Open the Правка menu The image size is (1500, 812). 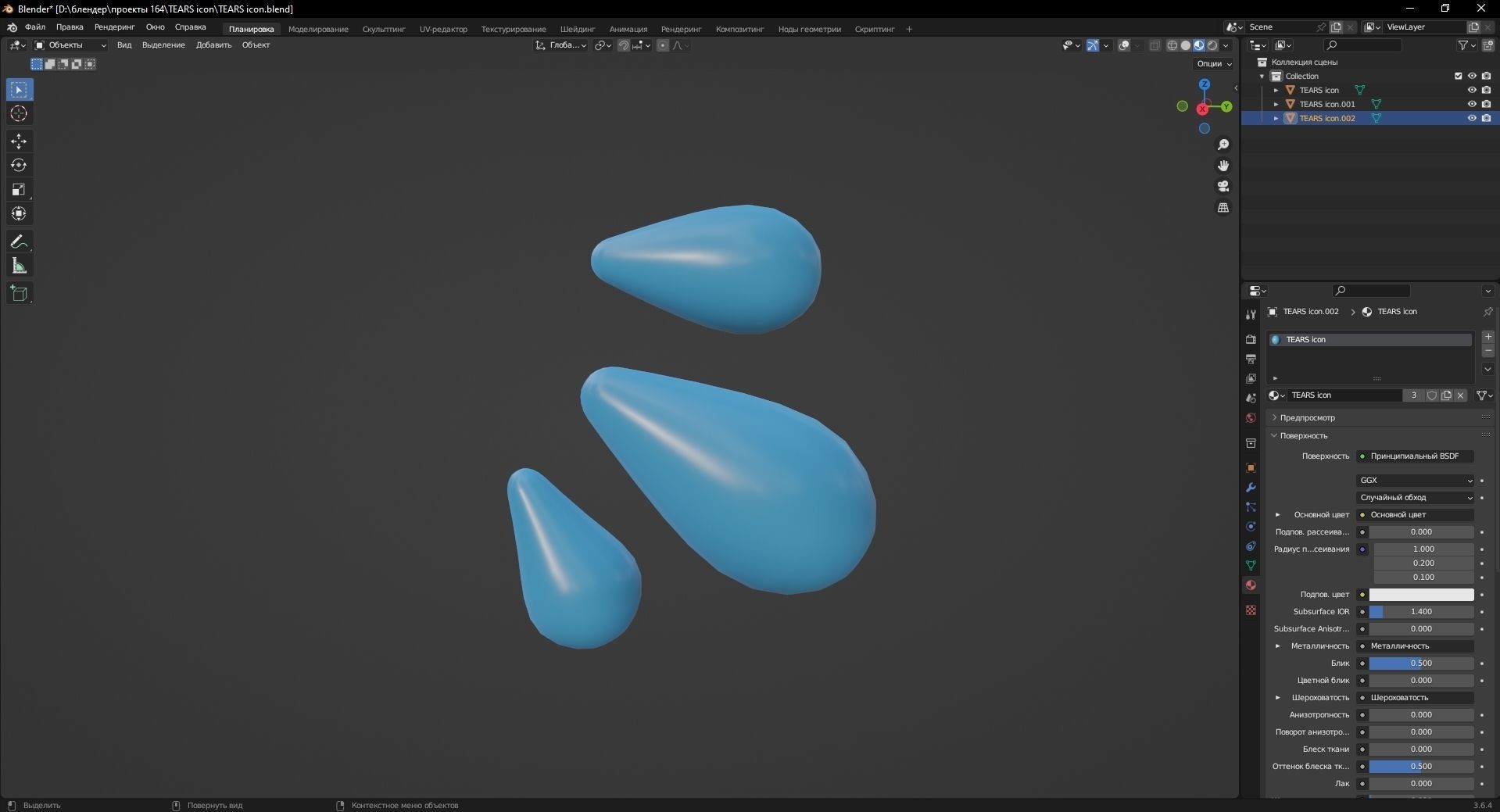70,27
